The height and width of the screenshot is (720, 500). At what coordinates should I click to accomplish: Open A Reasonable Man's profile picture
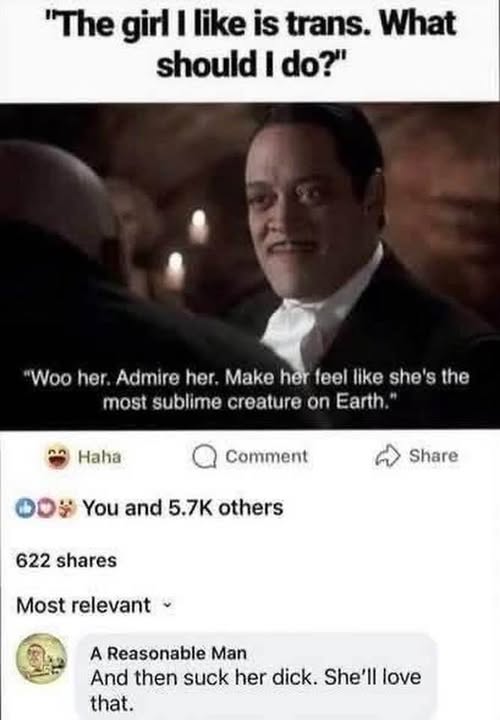pos(41,658)
